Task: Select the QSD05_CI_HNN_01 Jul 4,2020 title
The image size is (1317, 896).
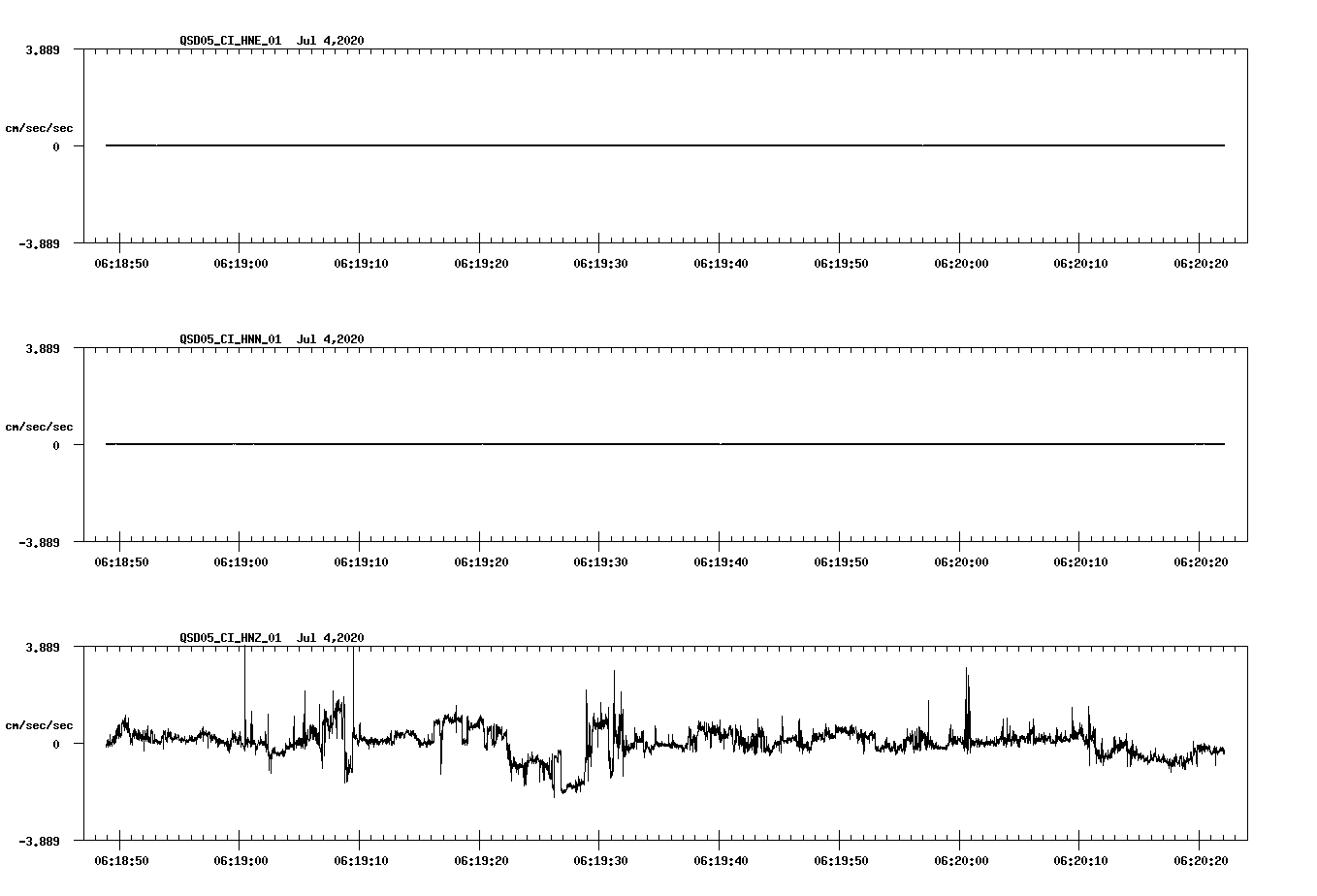Action: click(272, 339)
